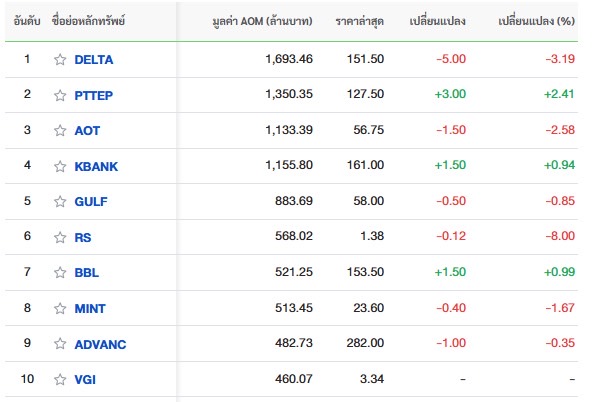
Task: Open the KBANK stock page
Action: click(96, 166)
